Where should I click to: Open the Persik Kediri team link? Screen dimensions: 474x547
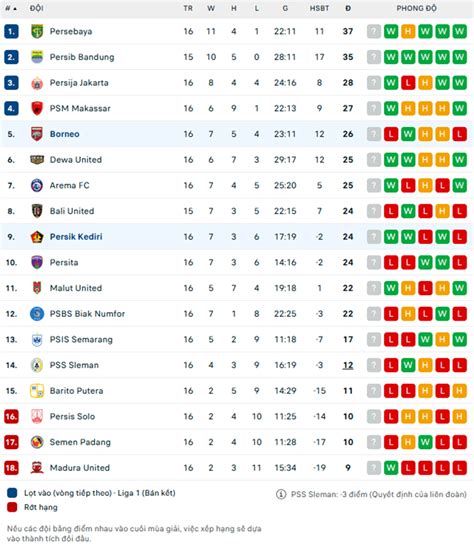point(76,237)
